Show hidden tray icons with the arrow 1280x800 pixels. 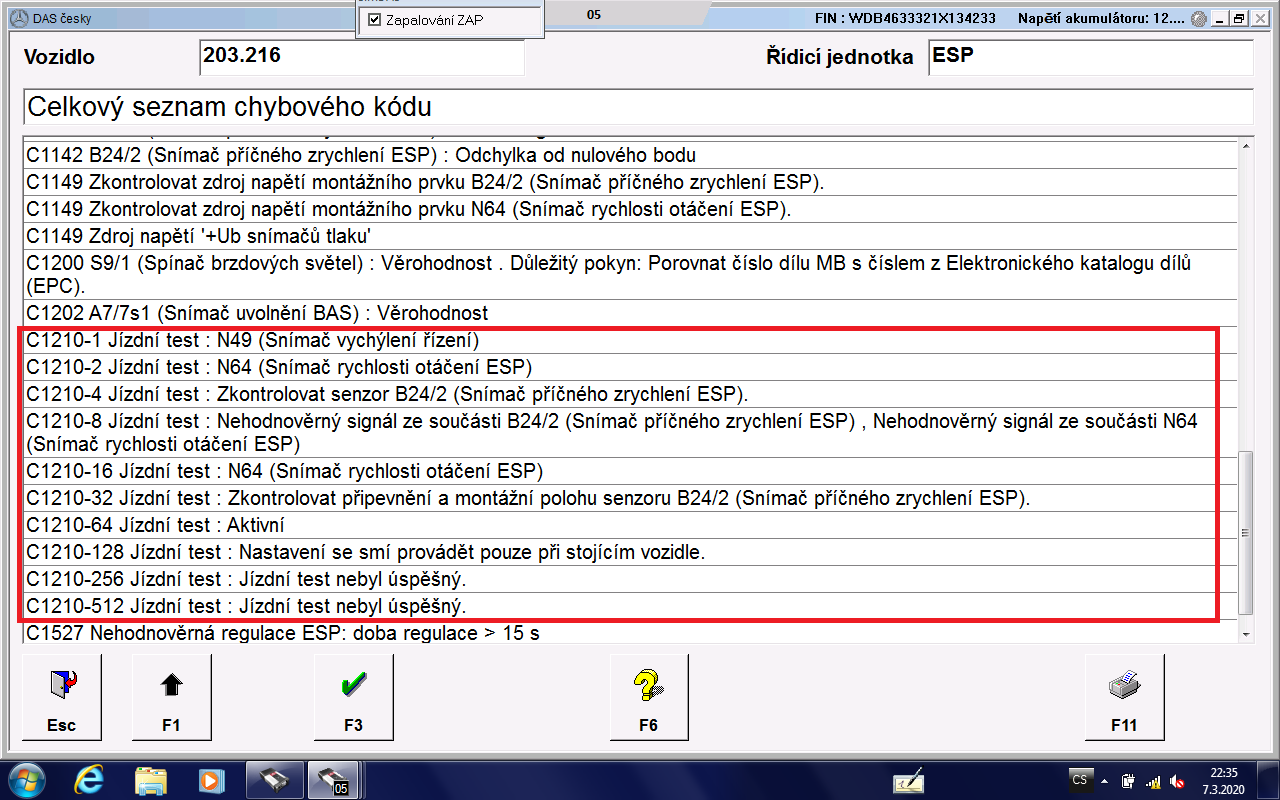tap(1105, 780)
